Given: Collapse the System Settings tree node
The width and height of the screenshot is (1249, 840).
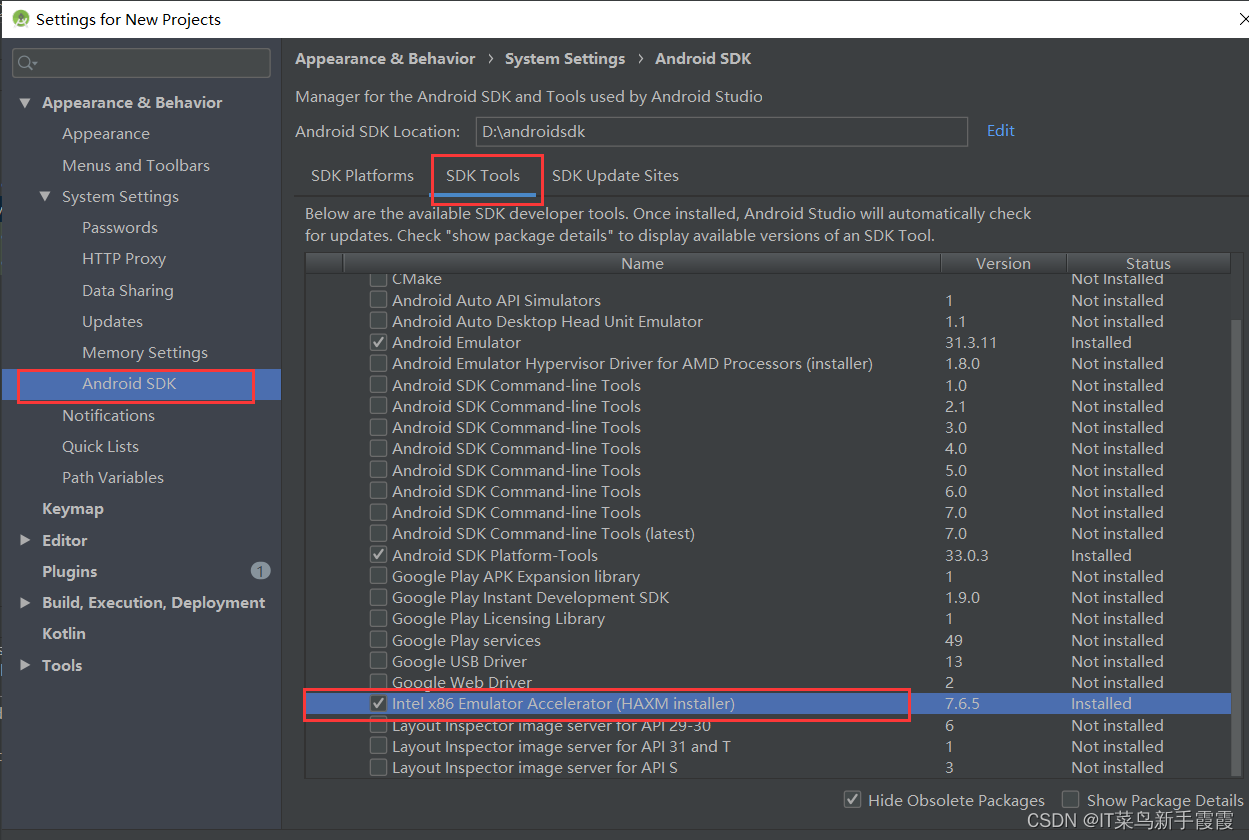Looking at the screenshot, I should click(45, 196).
